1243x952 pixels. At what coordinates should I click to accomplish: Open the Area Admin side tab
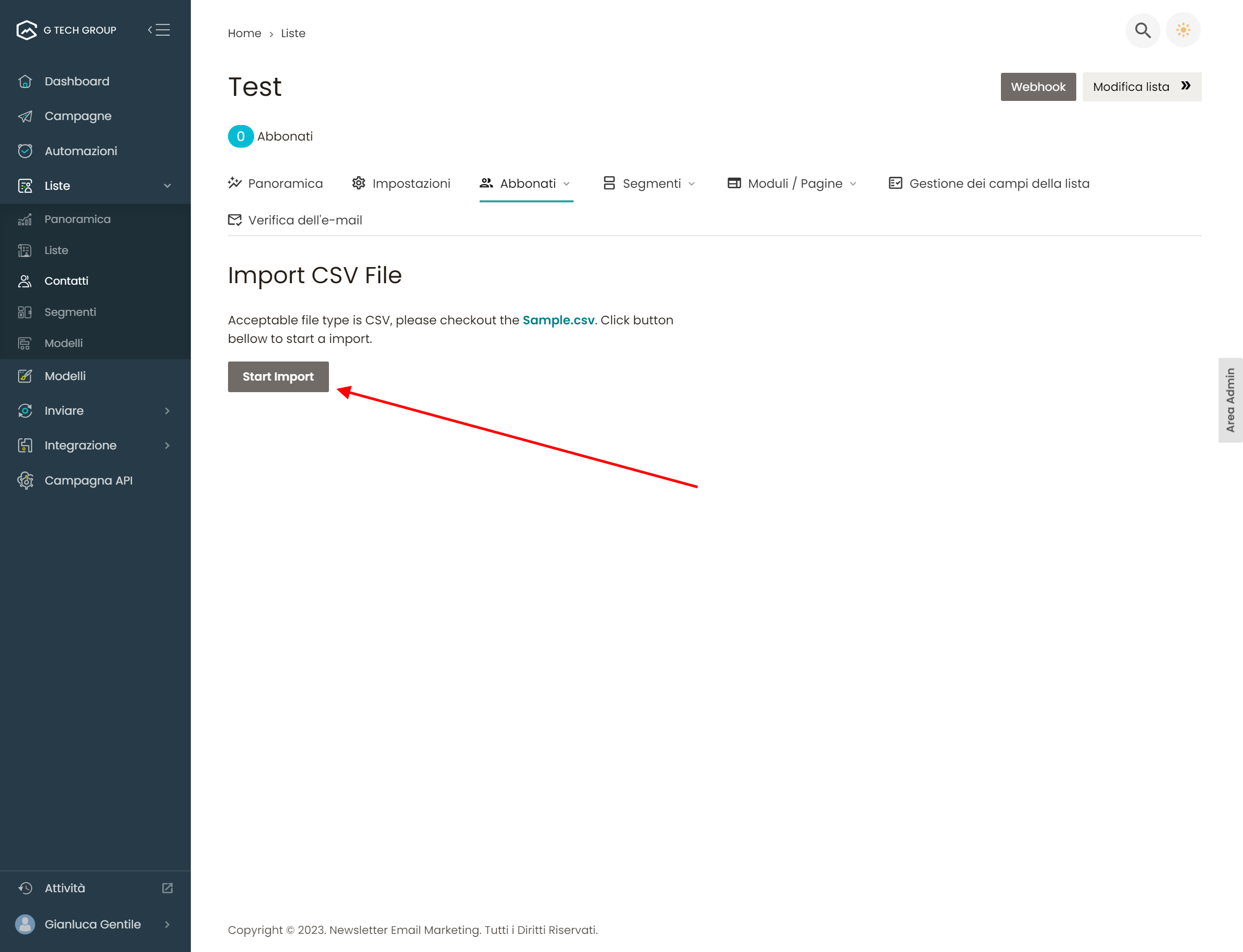coord(1230,400)
